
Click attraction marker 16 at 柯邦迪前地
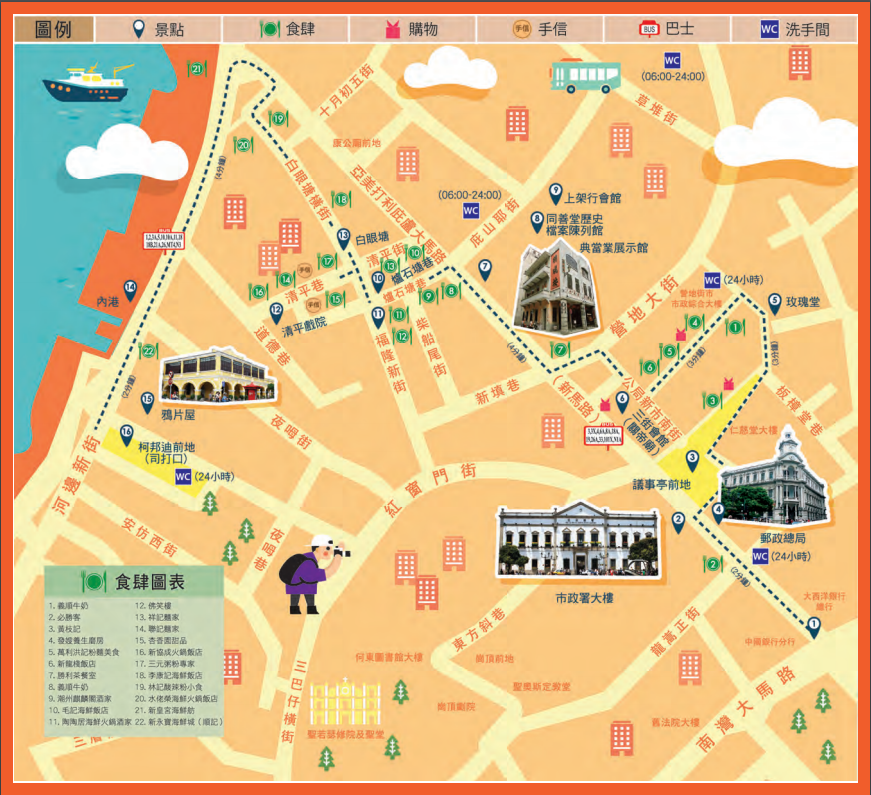tap(126, 432)
